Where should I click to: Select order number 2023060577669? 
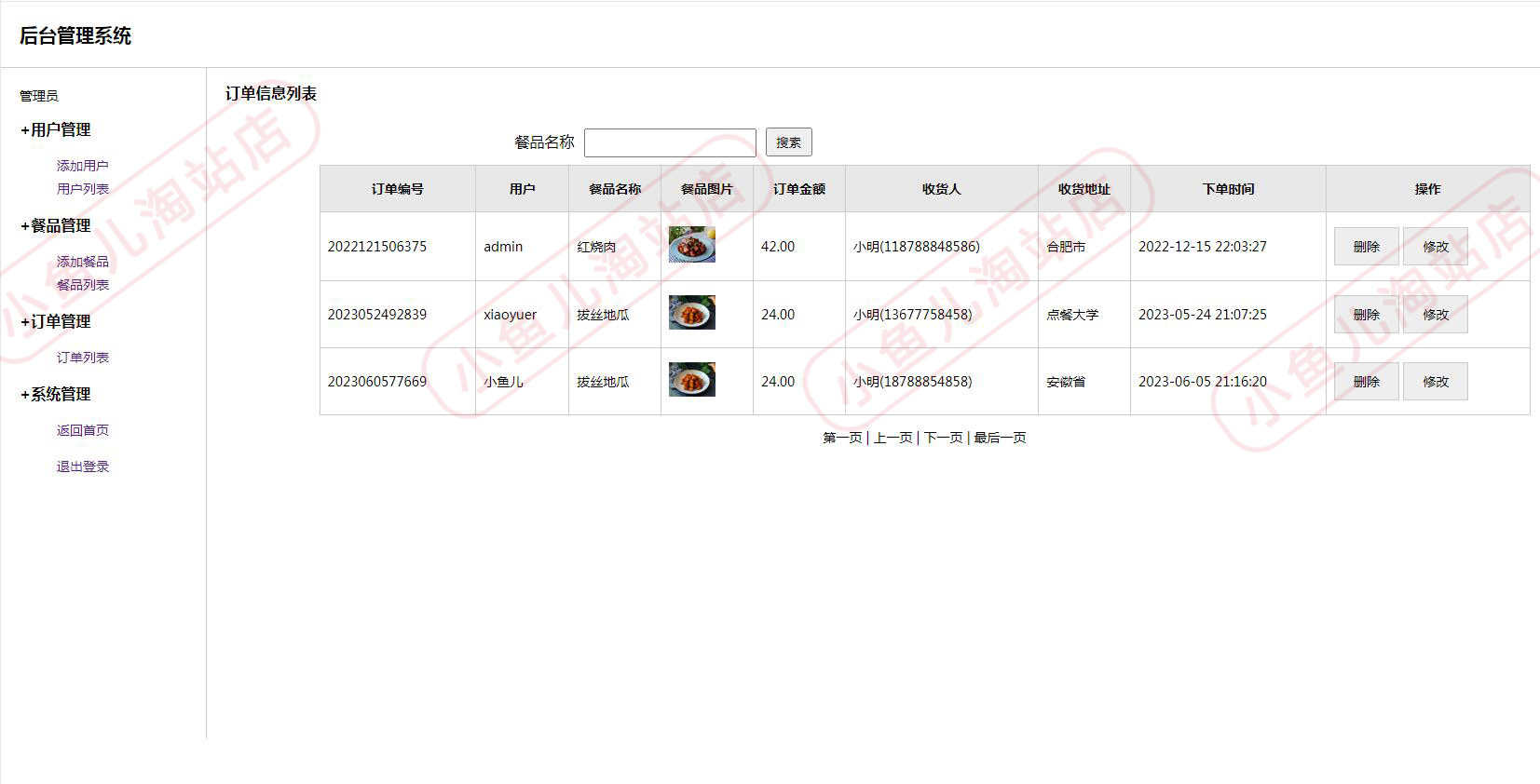[x=377, y=382]
